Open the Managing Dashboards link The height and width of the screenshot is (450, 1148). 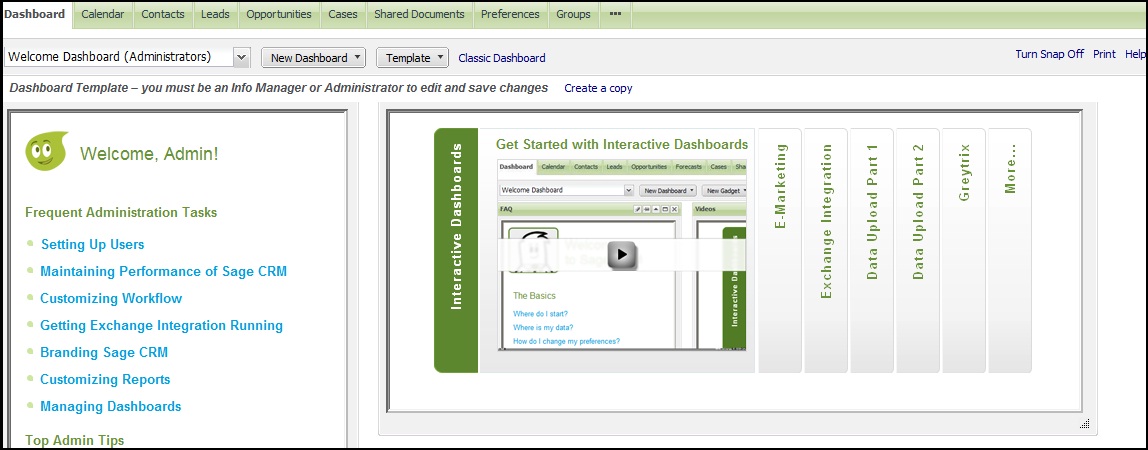click(111, 406)
